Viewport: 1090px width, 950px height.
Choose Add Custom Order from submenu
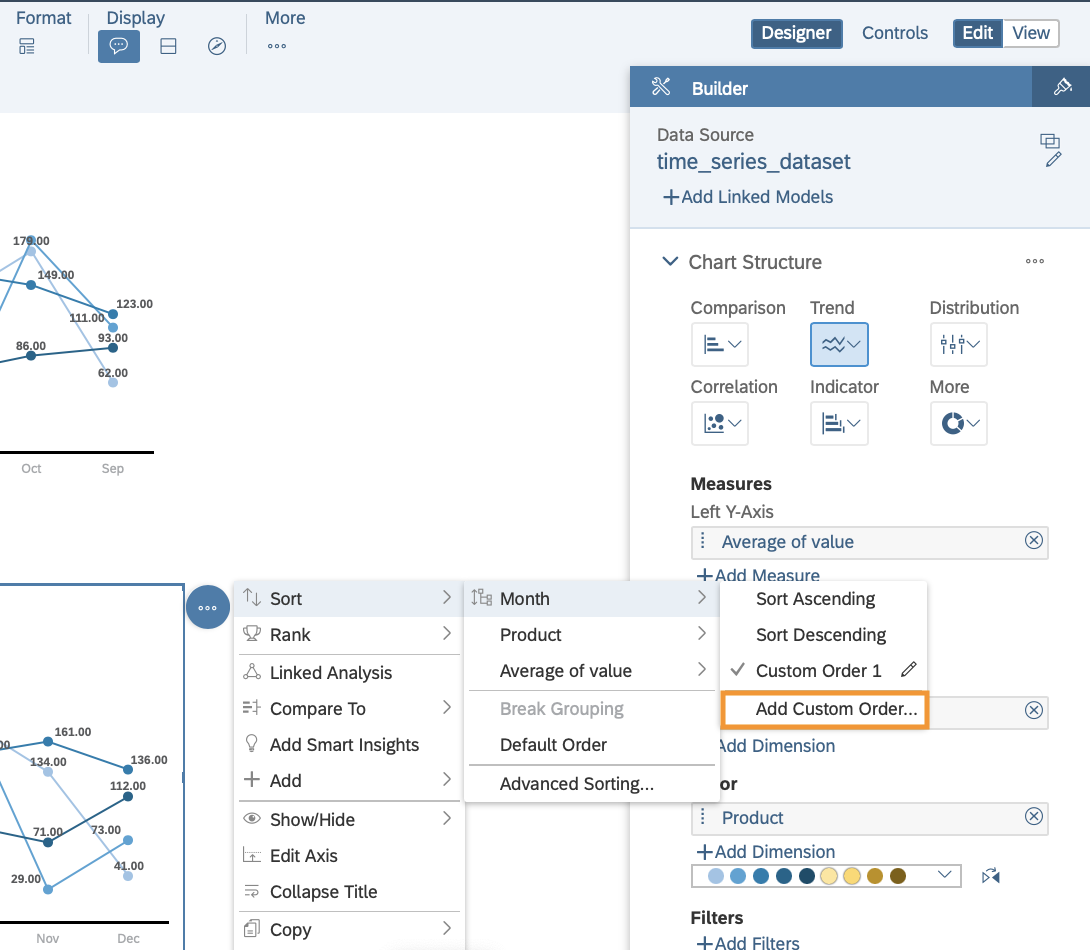pos(836,709)
